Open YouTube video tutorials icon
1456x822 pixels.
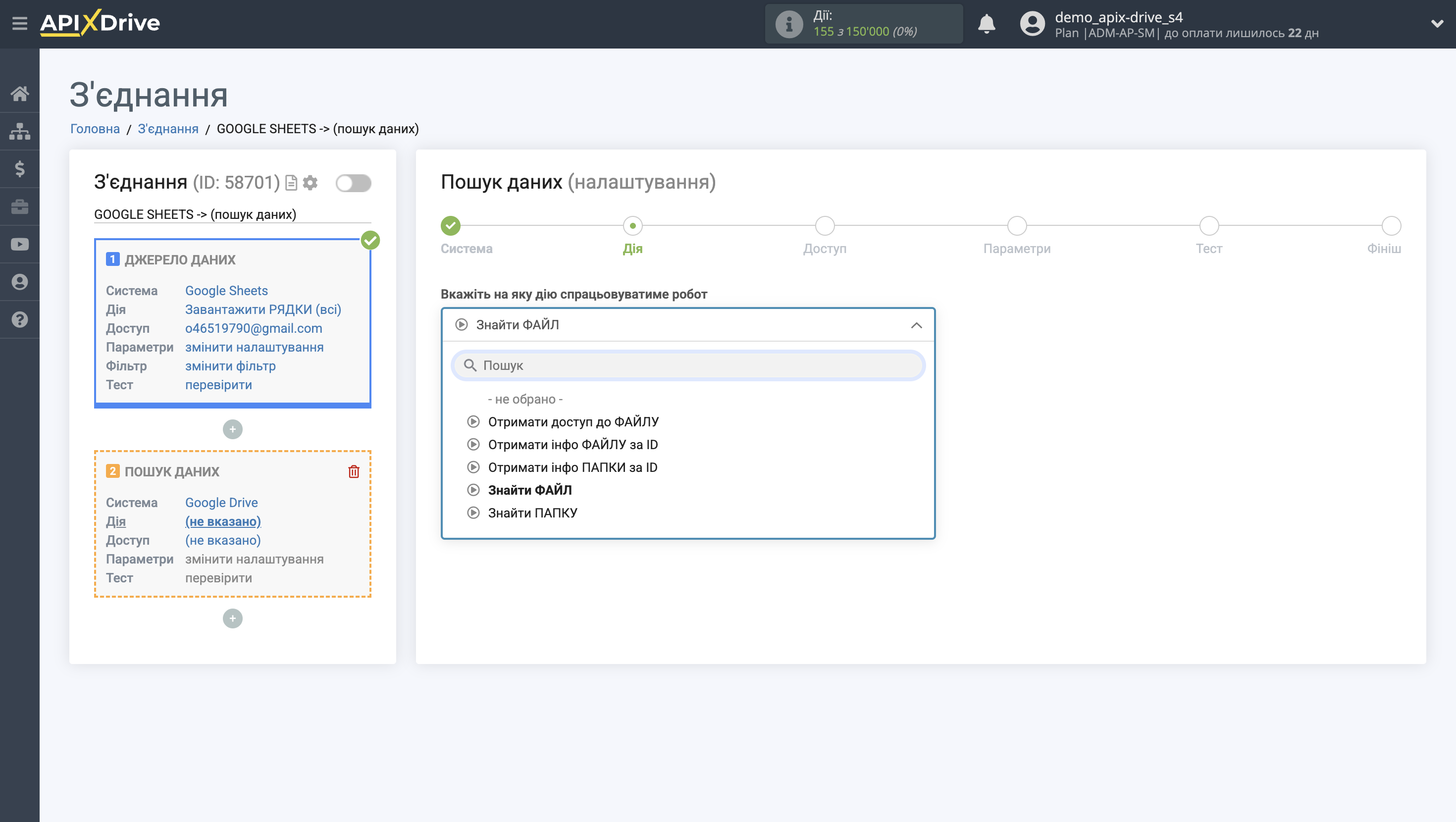coord(20,244)
